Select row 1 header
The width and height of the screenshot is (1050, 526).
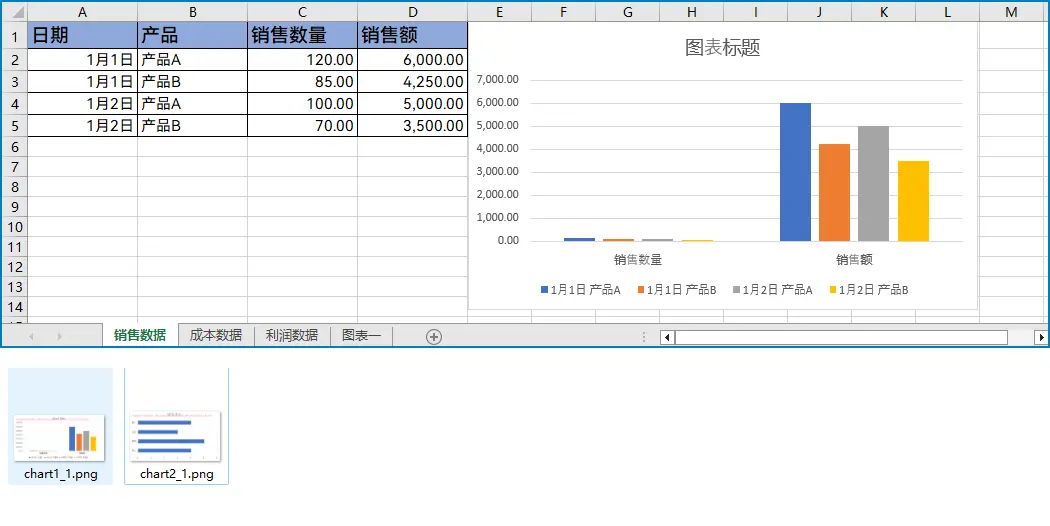(14, 35)
